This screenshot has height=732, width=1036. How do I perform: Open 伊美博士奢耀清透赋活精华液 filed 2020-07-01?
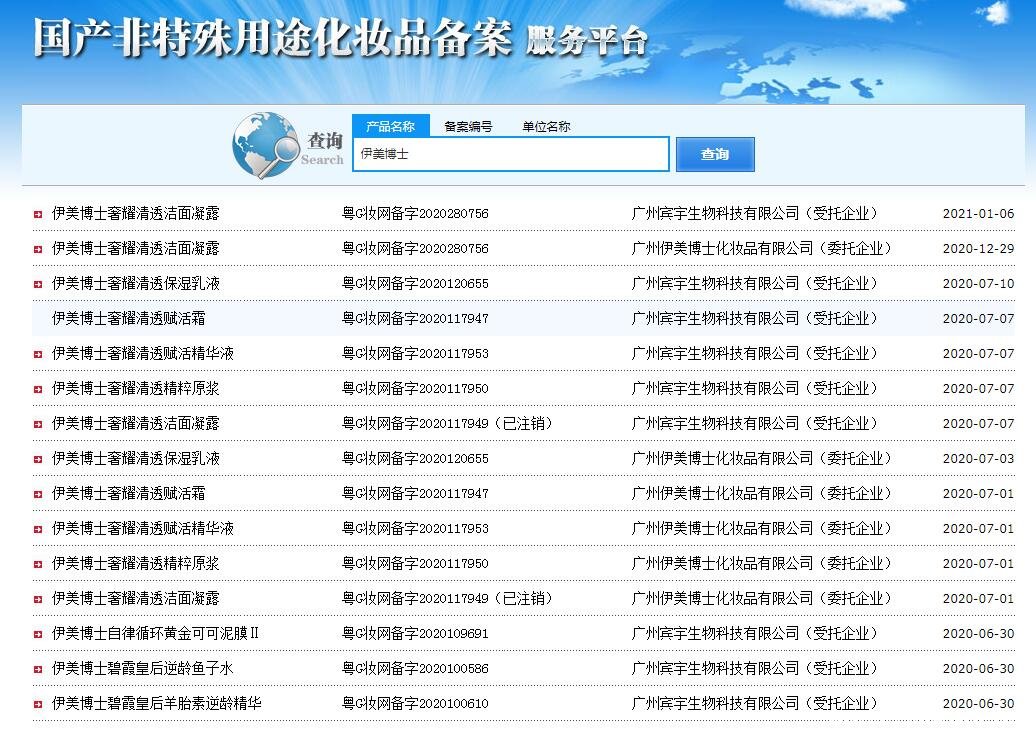point(143,529)
